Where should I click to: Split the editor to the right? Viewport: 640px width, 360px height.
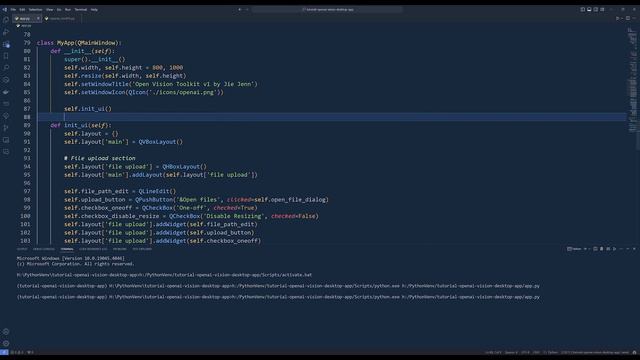(628, 18)
